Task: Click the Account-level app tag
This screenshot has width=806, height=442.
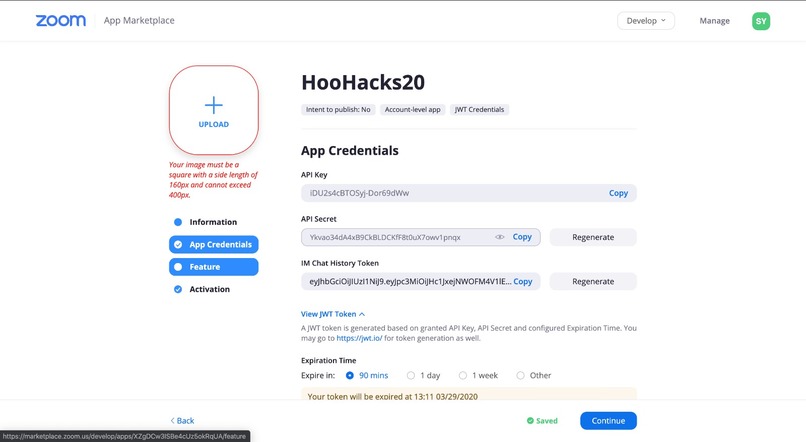Action: point(413,109)
